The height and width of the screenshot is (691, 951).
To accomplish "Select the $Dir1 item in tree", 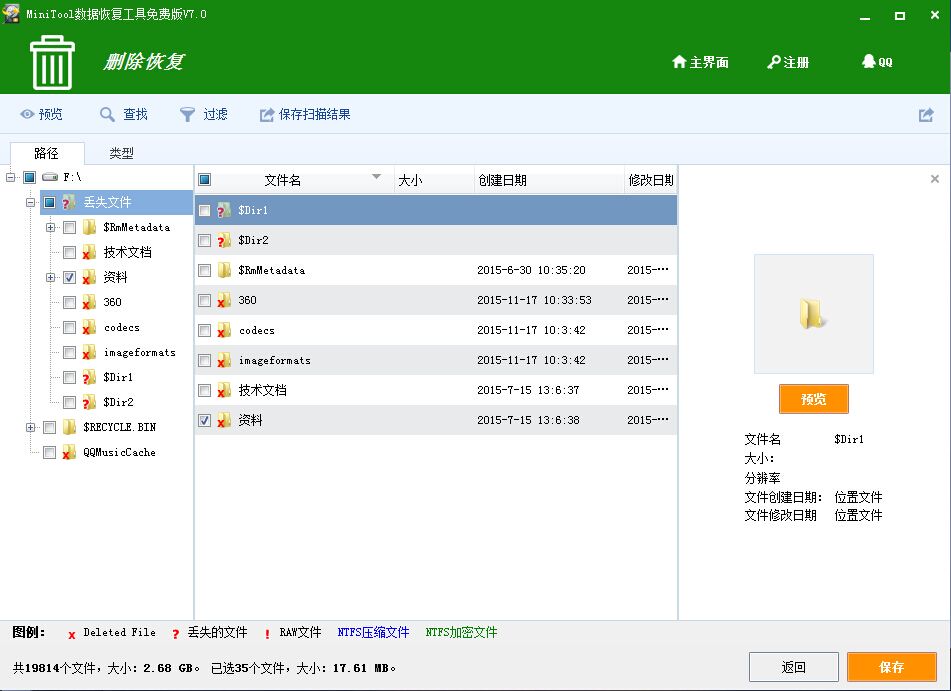I will pos(118,377).
